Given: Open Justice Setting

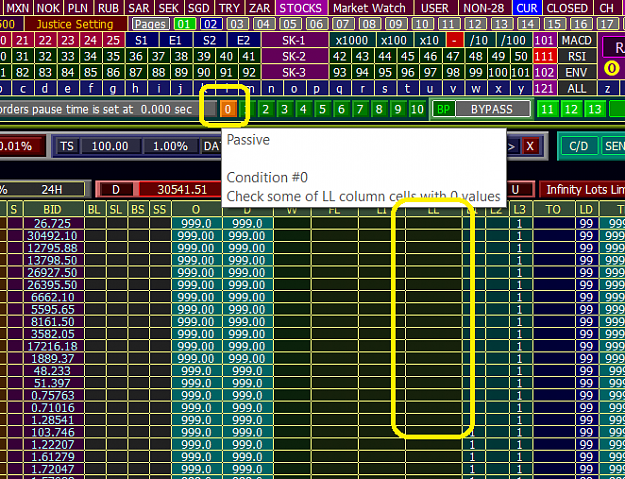Looking at the screenshot, I should (x=75, y=24).
